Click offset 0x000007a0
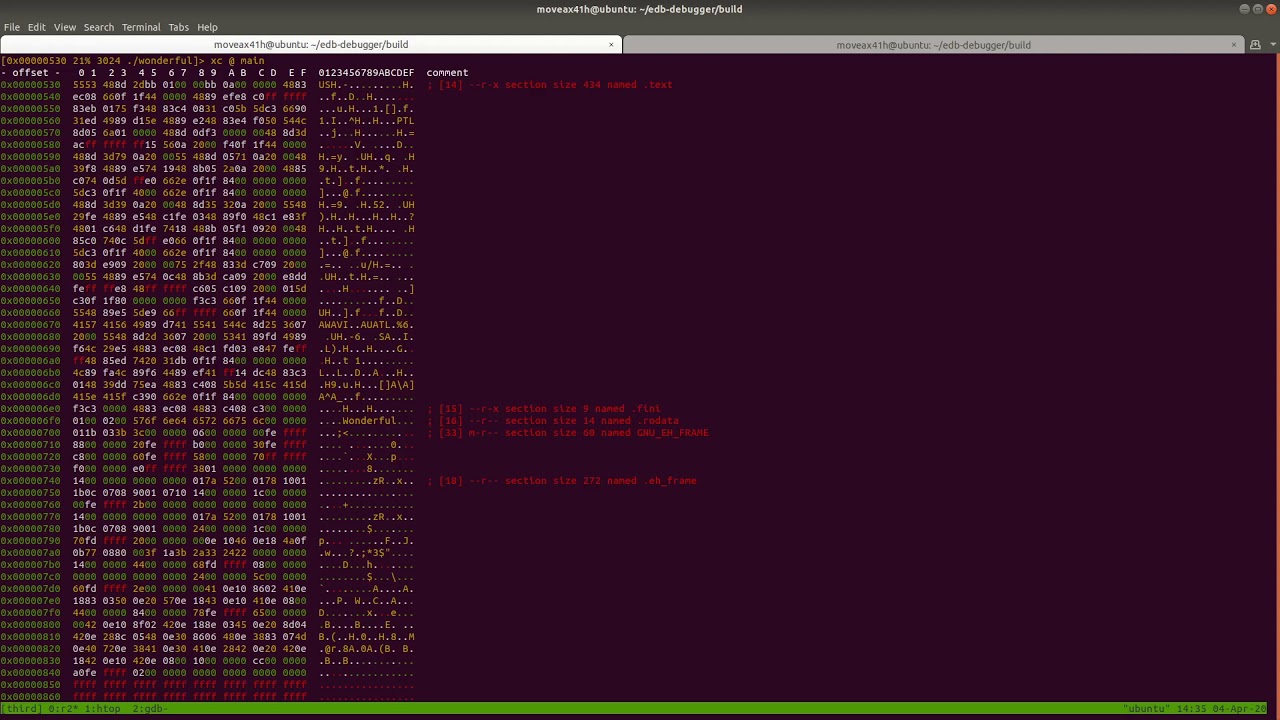 coord(30,553)
